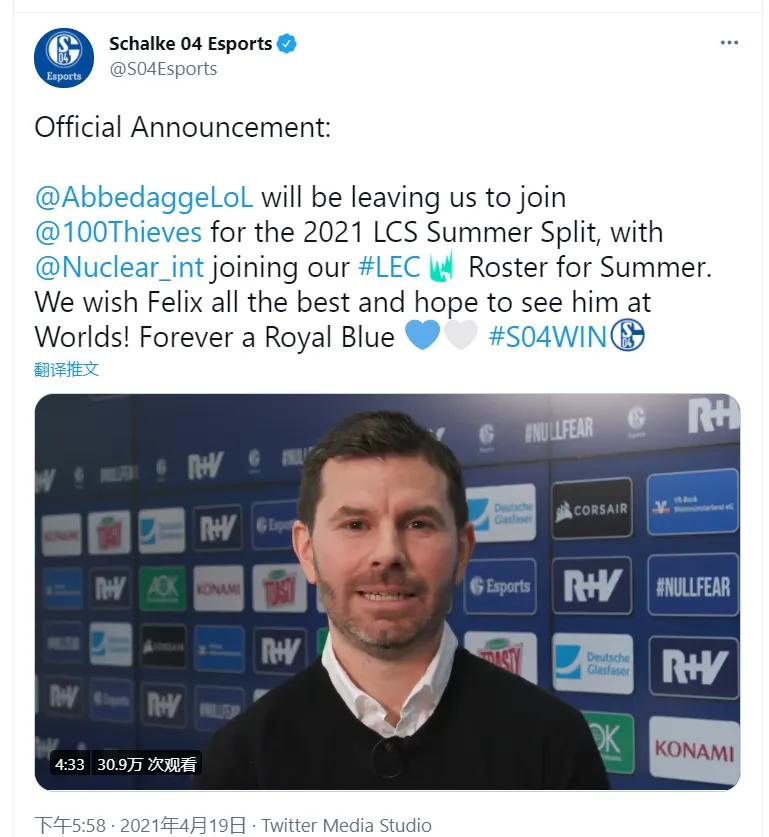Open the #LEC hashtag
This screenshot has height=837, width=769.
pyautogui.click(x=390, y=267)
